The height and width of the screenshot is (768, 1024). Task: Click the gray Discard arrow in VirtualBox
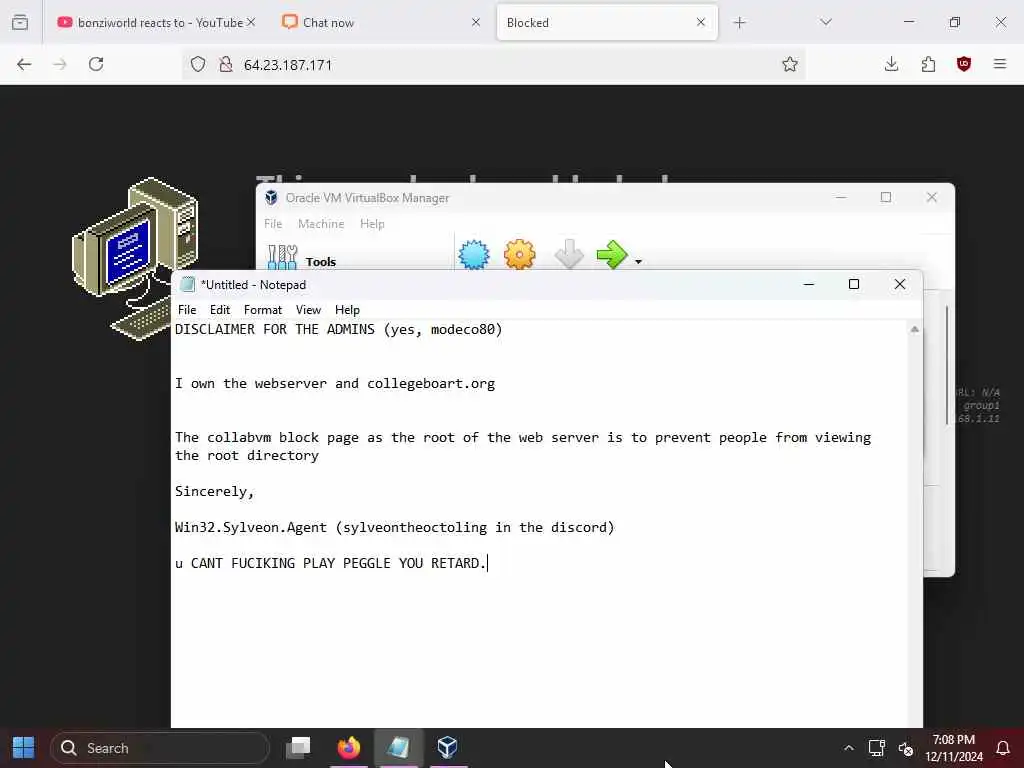569,254
